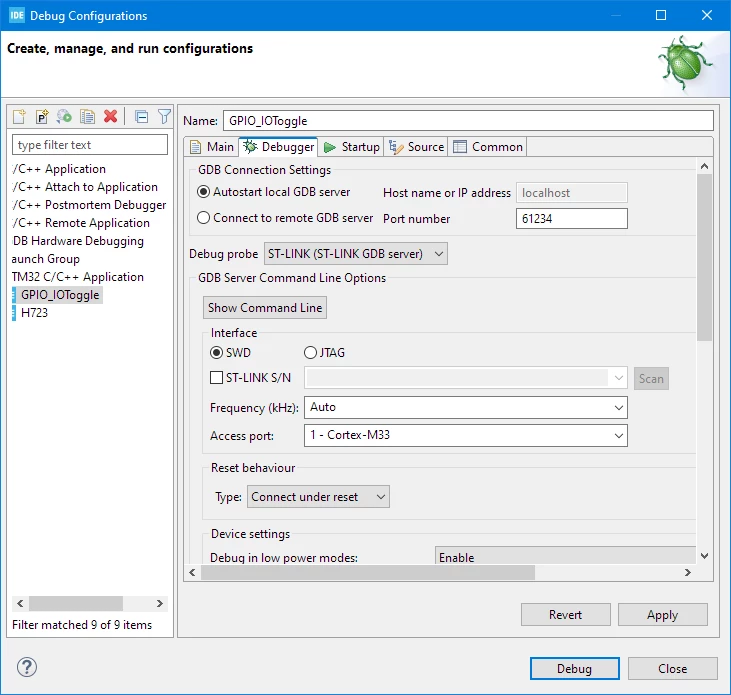Click Show Command Line button
Image resolution: width=731 pixels, height=695 pixels.
265,308
